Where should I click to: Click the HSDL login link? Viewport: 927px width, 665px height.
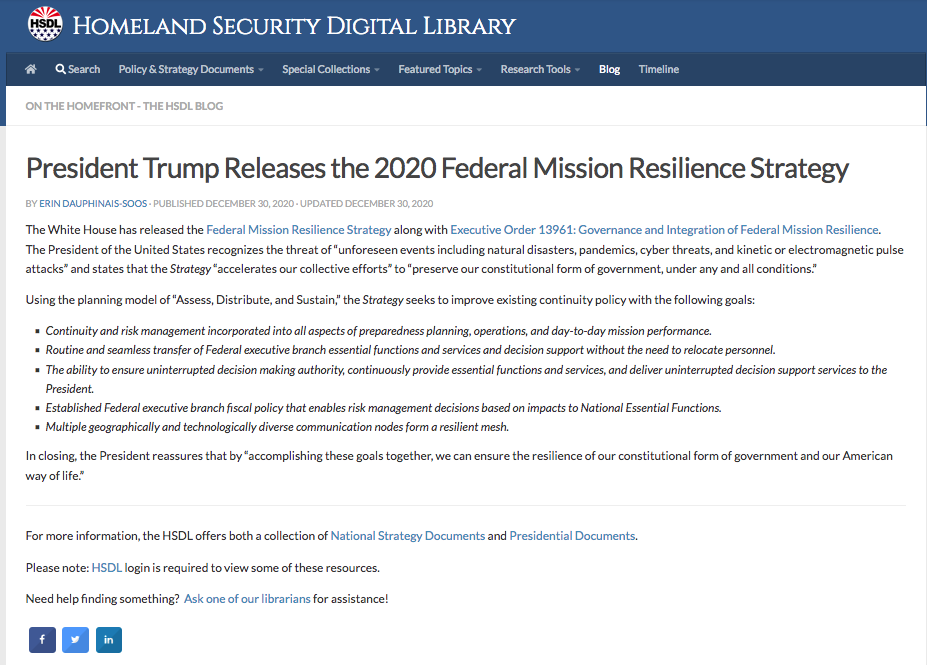click(x=106, y=566)
